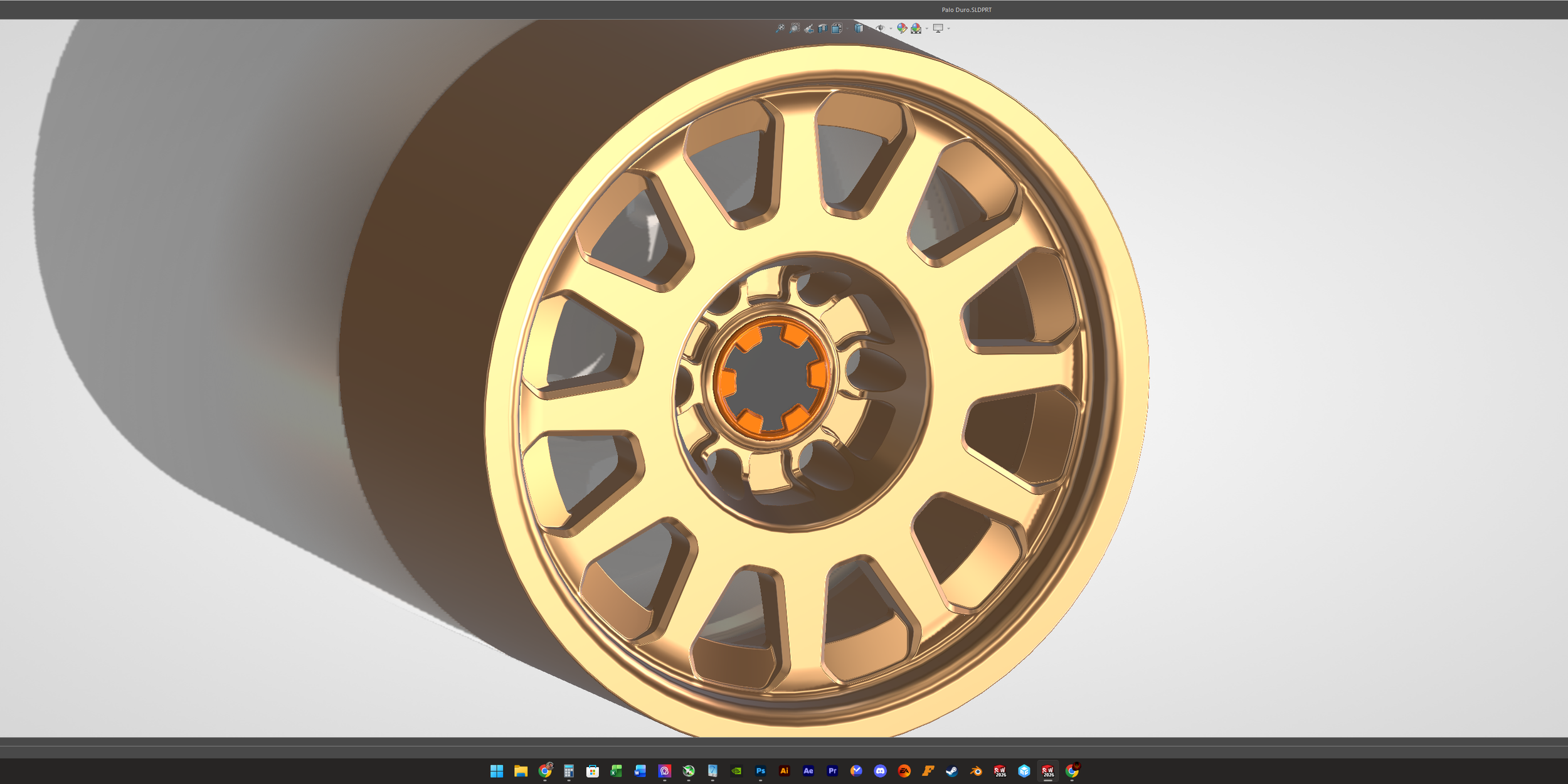Expand the Apply Scene dropdown arrow
Screen dimensions: 1568x784
point(927,28)
